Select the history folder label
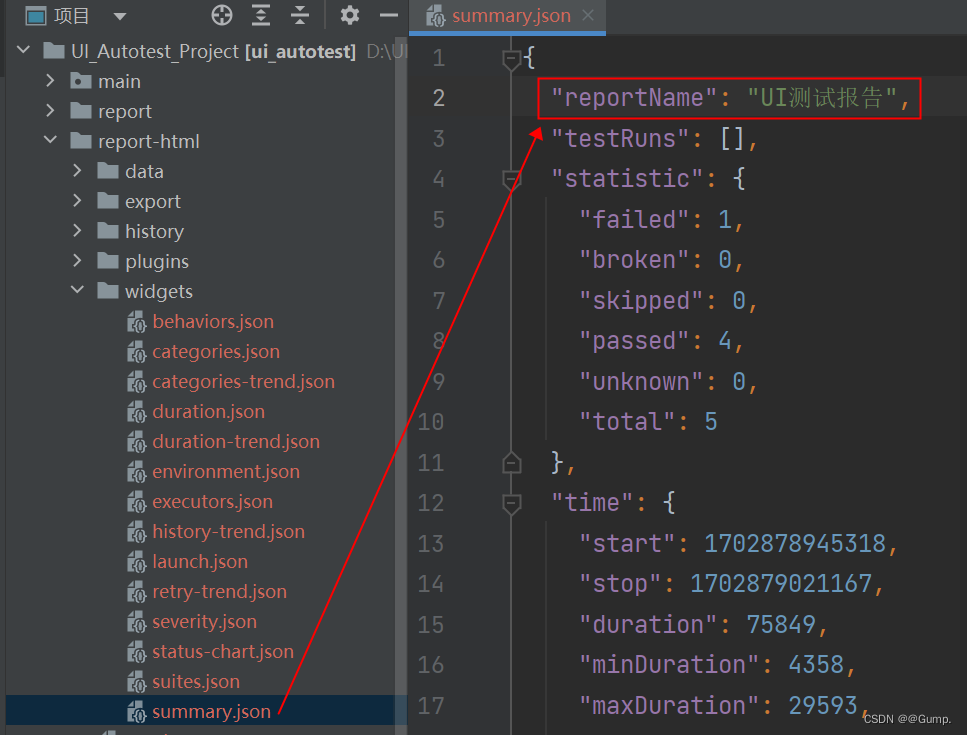This screenshot has height=735, width=967. pos(155,232)
